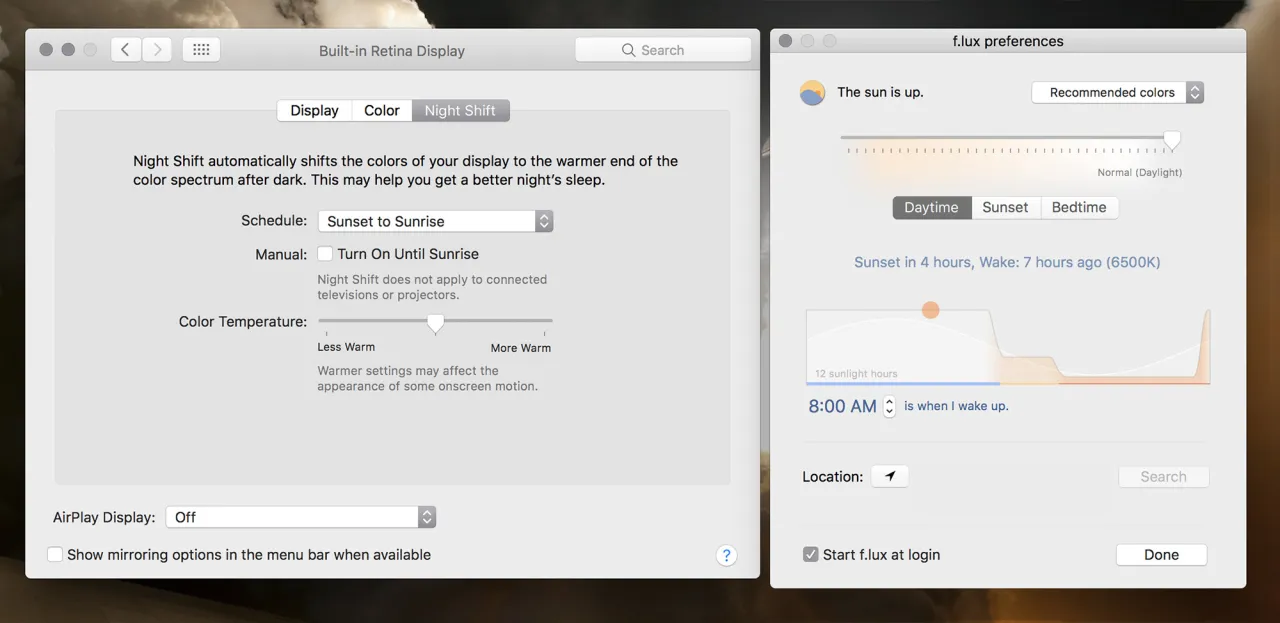This screenshot has width=1280, height=623.
Task: Check Show mirroring options in the menu bar
Action: click(x=55, y=554)
